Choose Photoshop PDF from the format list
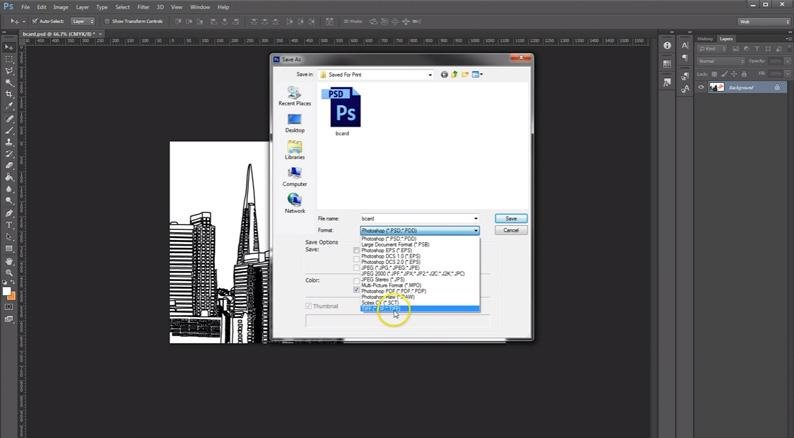 [x=395, y=291]
